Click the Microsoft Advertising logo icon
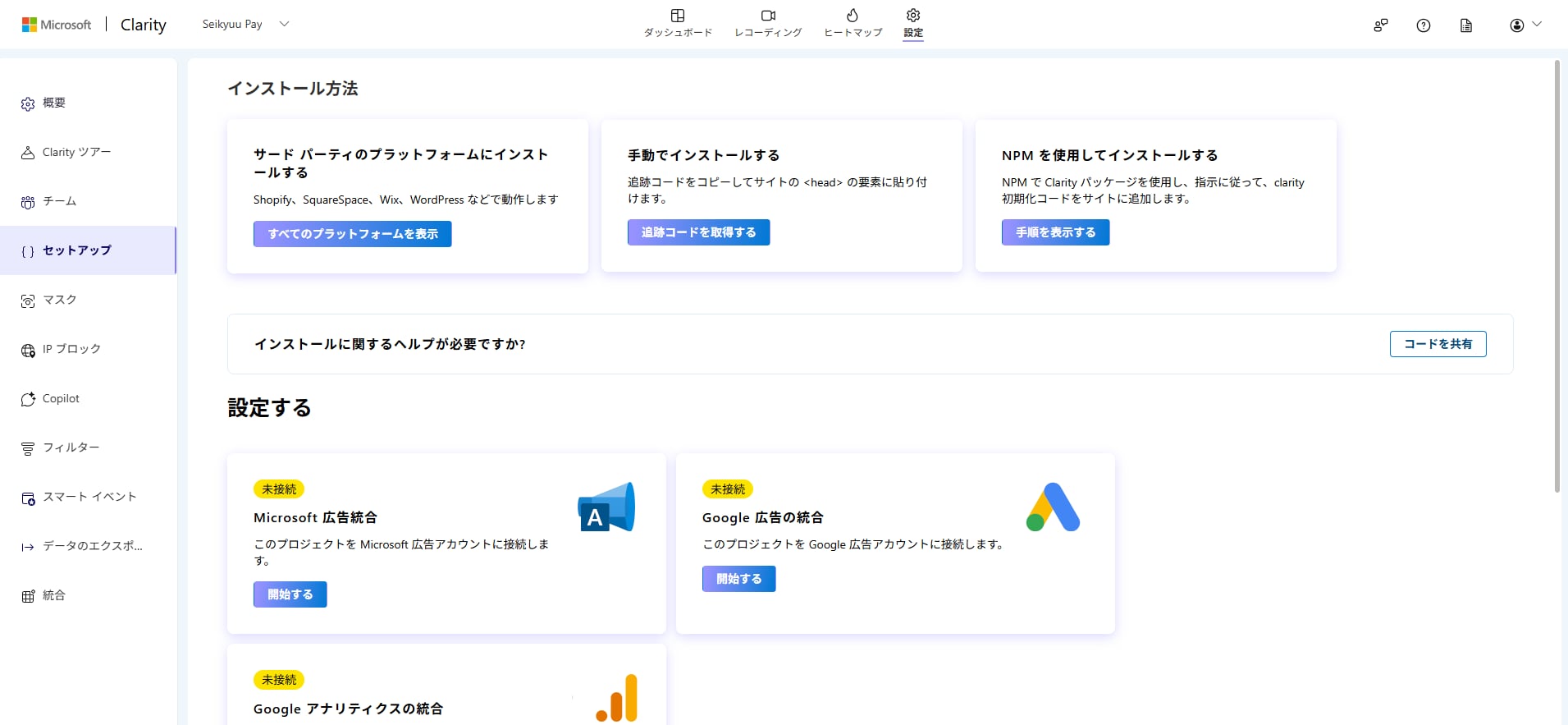 (606, 507)
